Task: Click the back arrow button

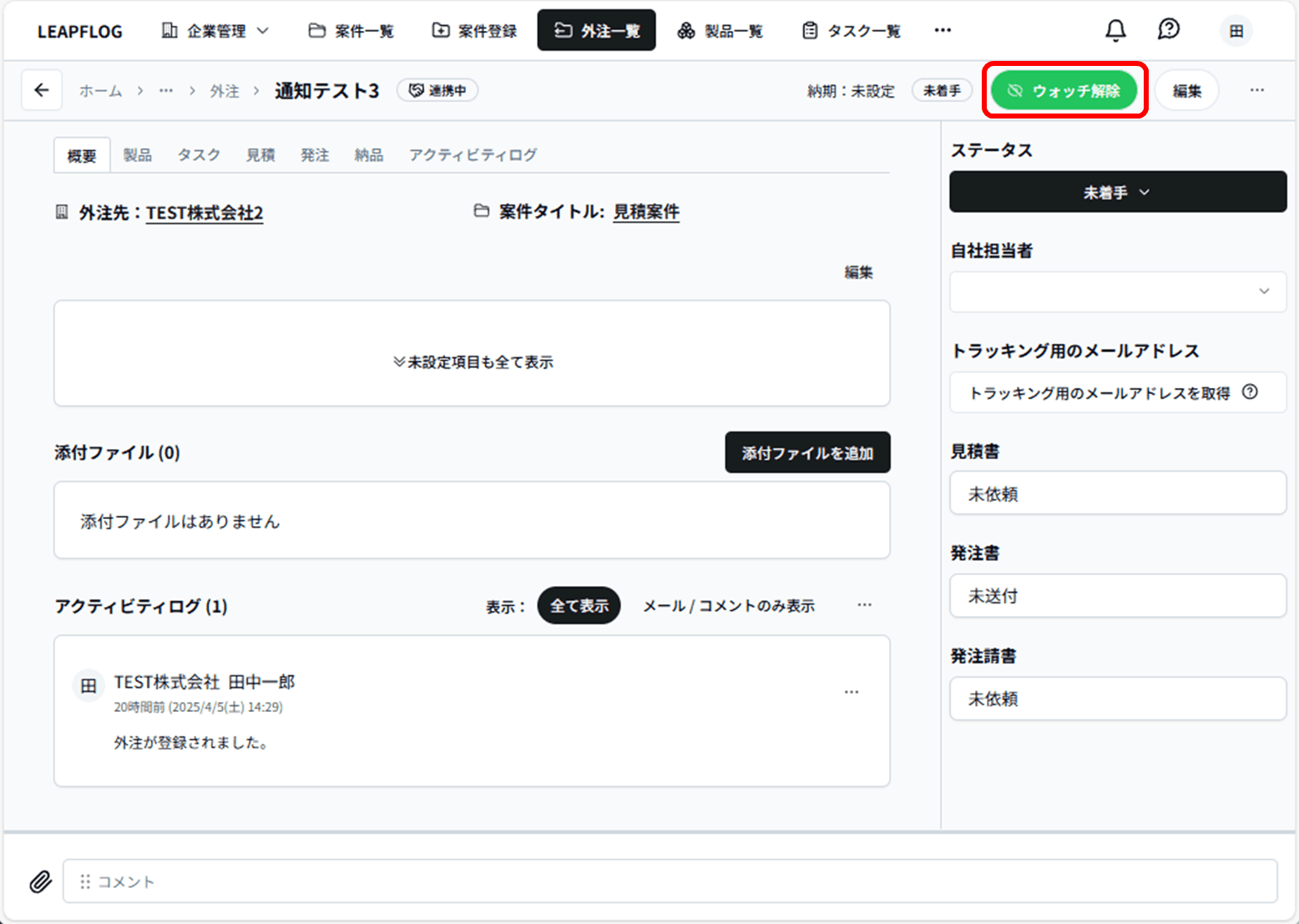Action: (42, 90)
